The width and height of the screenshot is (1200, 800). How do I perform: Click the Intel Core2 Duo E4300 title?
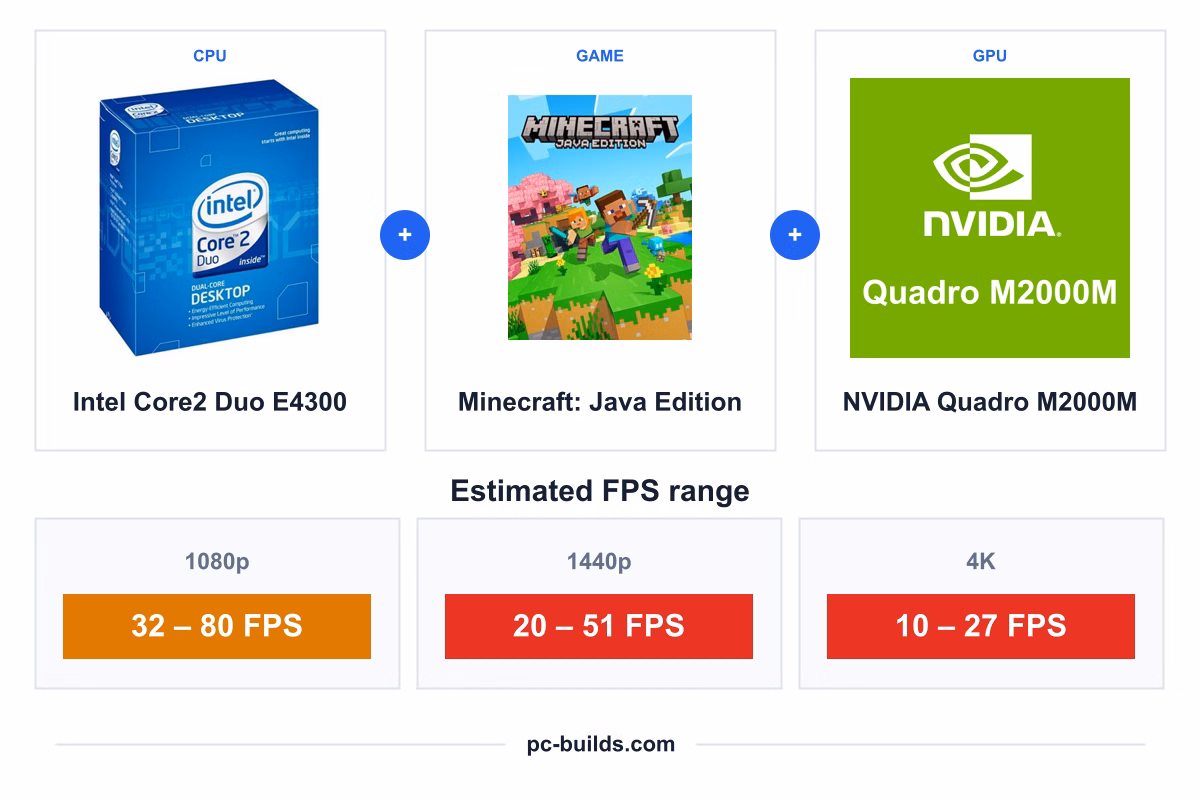210,402
